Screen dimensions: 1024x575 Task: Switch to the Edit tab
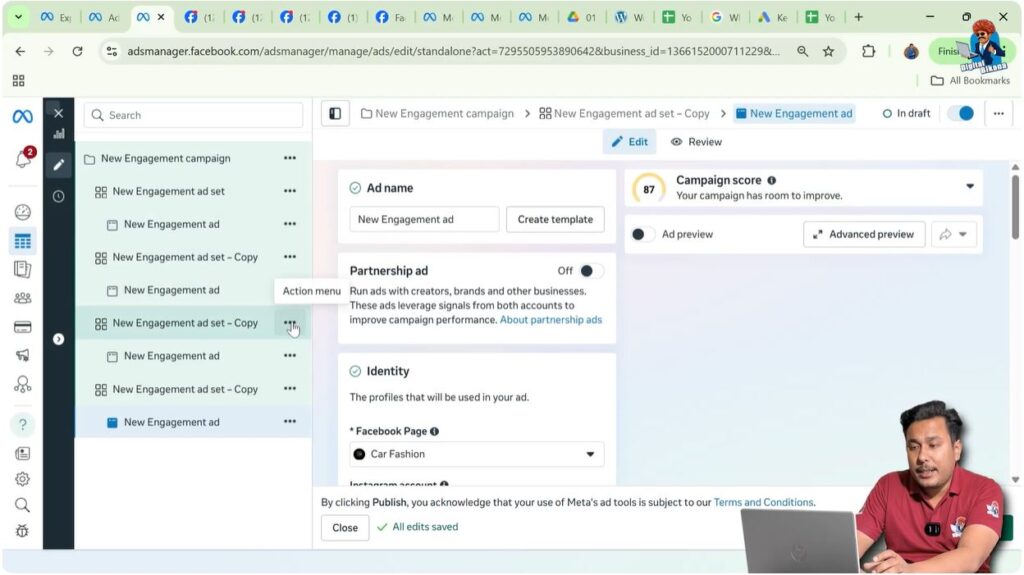pos(630,142)
